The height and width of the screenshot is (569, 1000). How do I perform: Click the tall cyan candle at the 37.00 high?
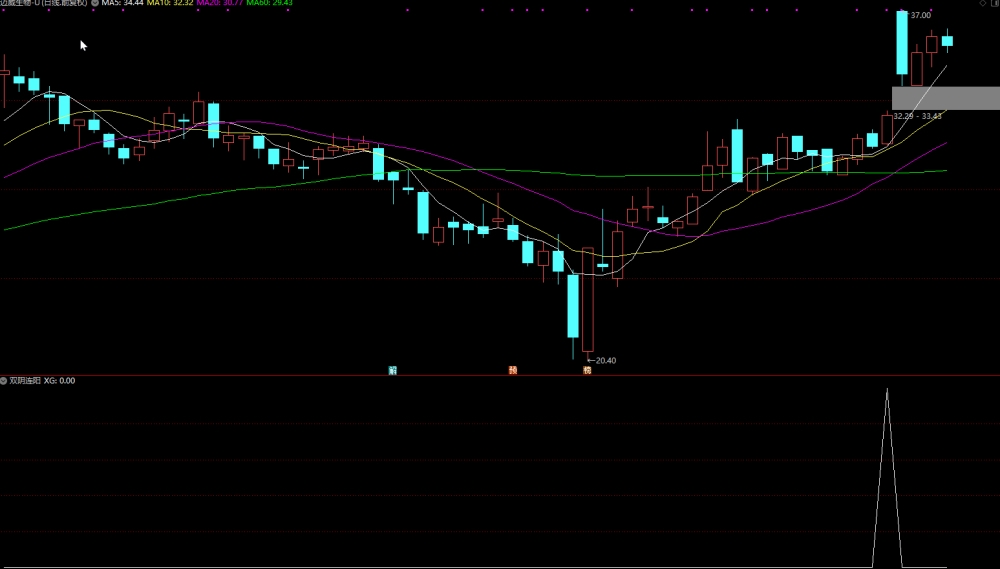point(902,43)
